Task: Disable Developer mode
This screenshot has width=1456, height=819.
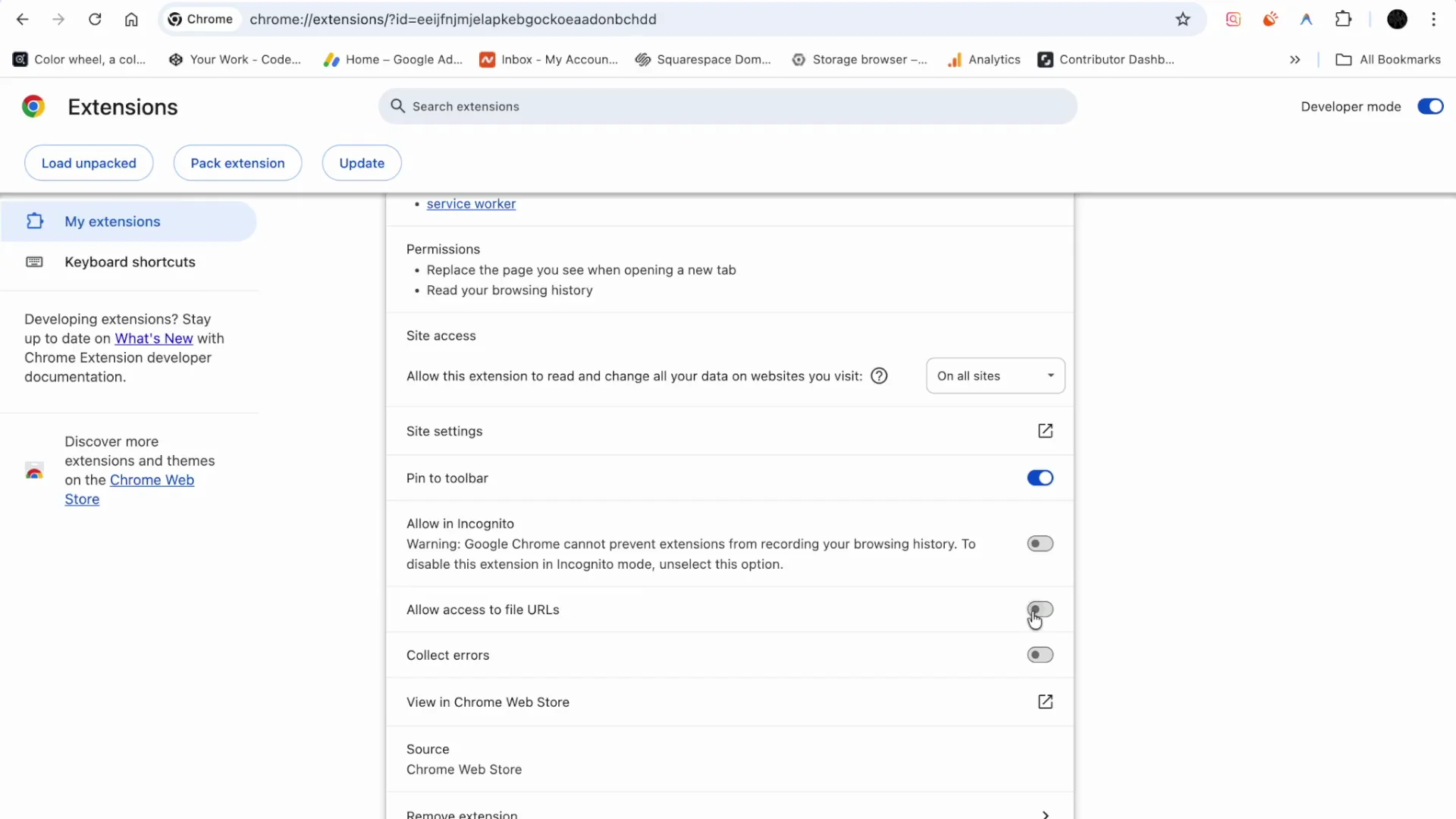Action: tap(1431, 106)
